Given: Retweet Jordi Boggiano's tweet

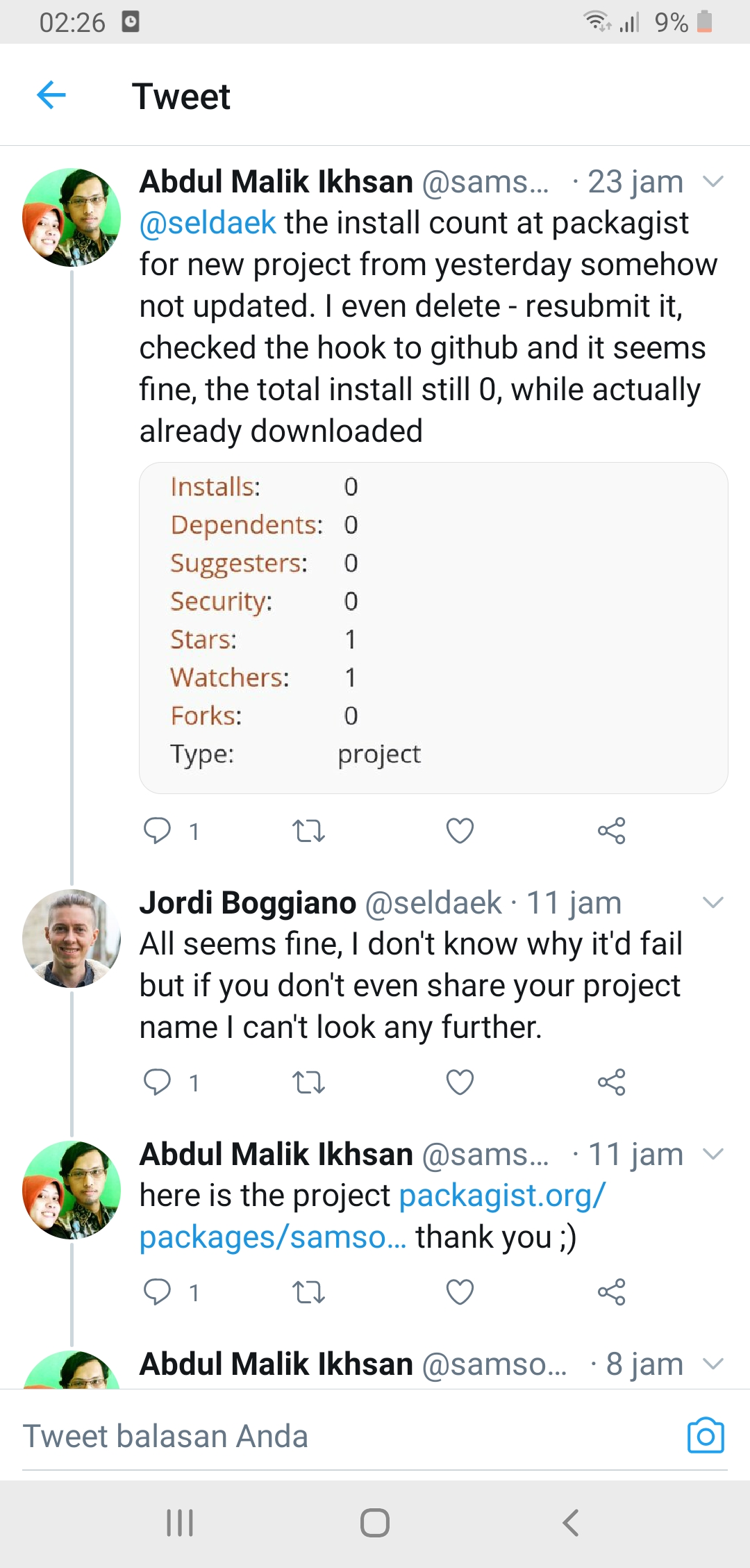Looking at the screenshot, I should click(309, 1082).
